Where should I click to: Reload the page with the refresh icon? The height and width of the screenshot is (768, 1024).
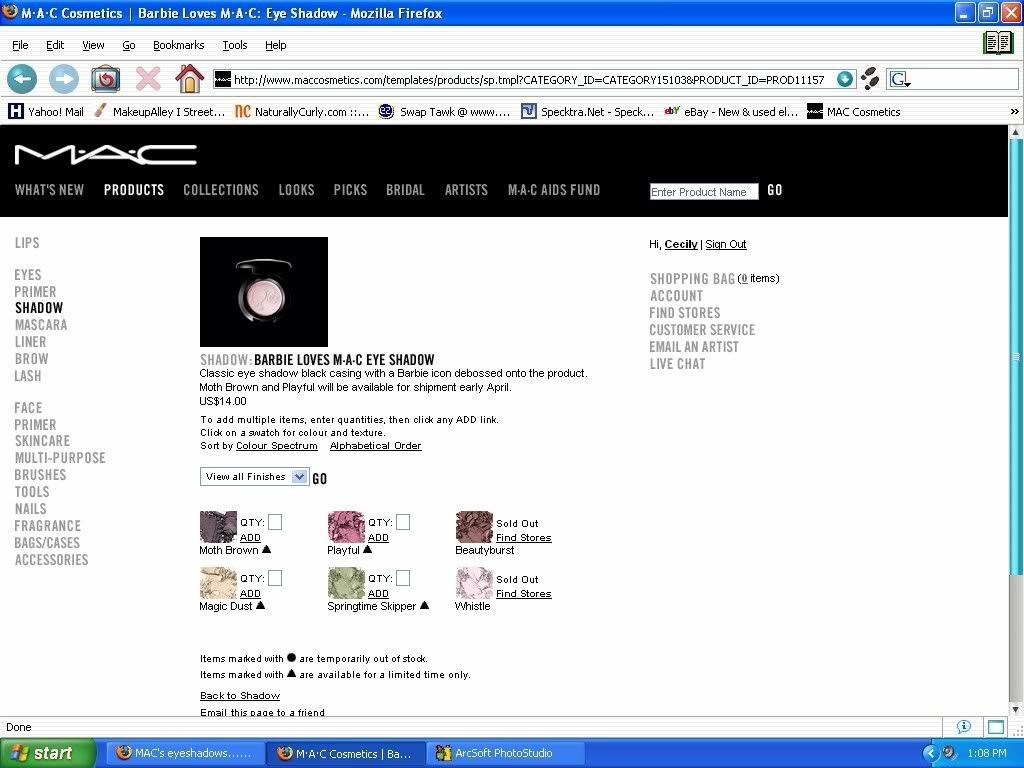[105, 79]
